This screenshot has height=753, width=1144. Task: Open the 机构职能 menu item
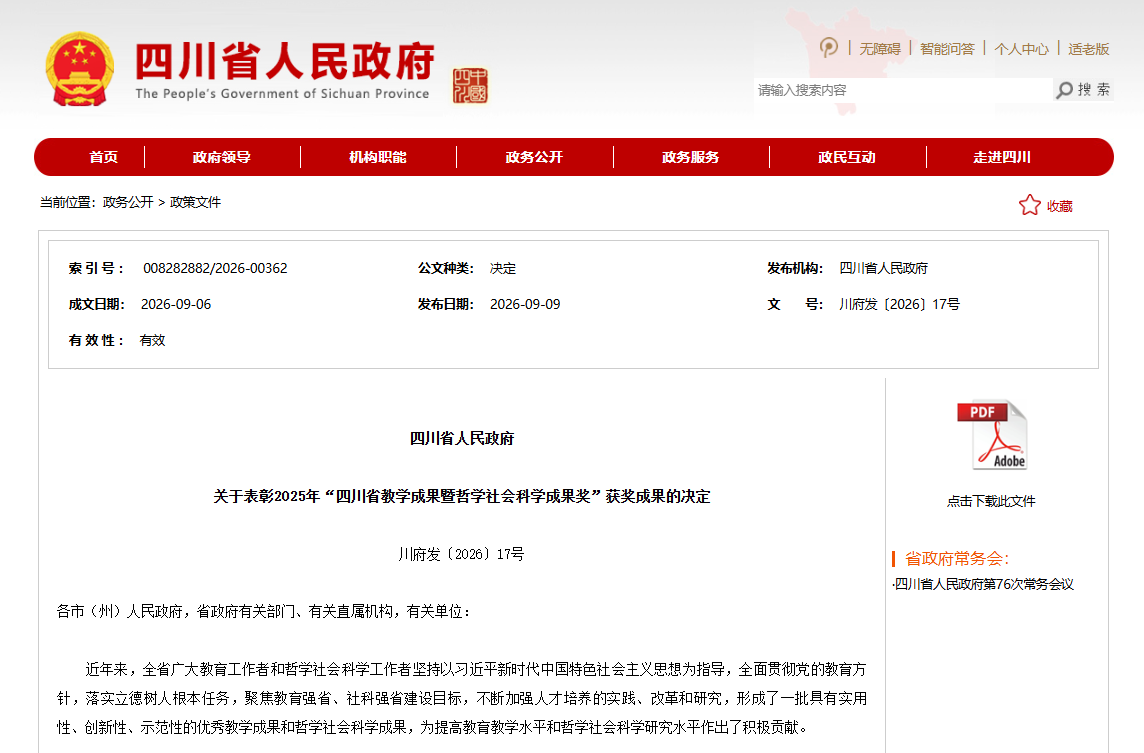pyautogui.click(x=378, y=157)
